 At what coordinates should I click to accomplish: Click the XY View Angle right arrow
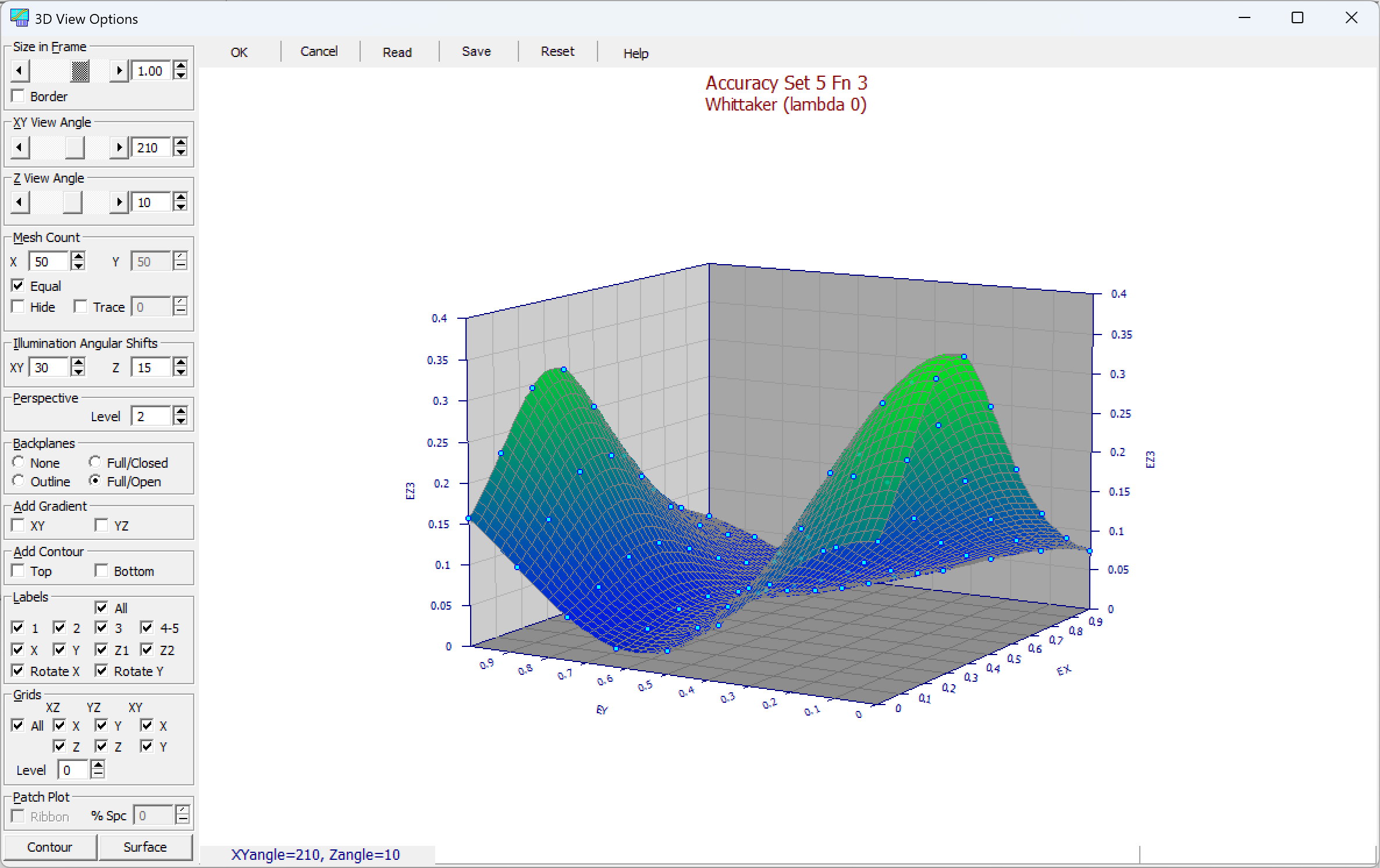tap(119, 148)
